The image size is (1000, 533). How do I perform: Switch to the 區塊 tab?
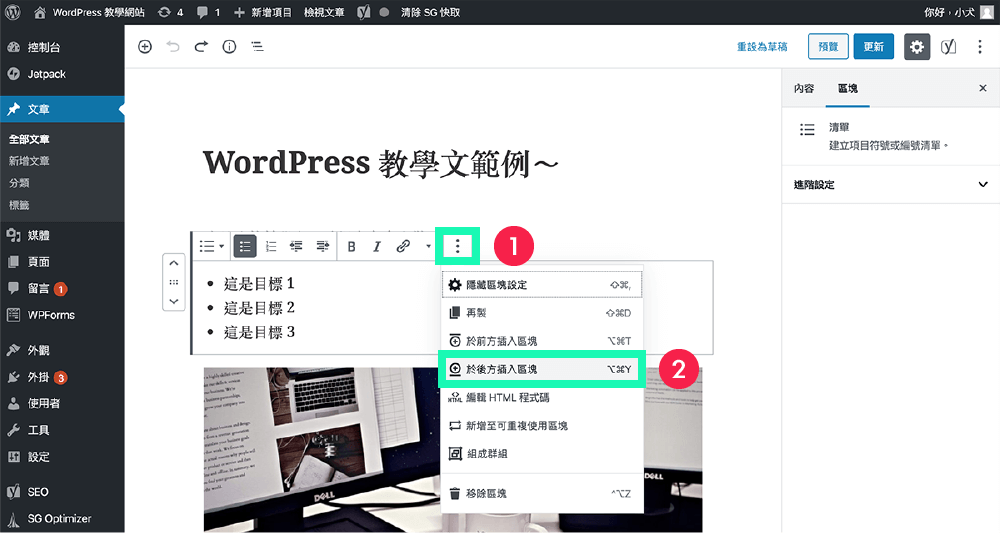coord(848,89)
